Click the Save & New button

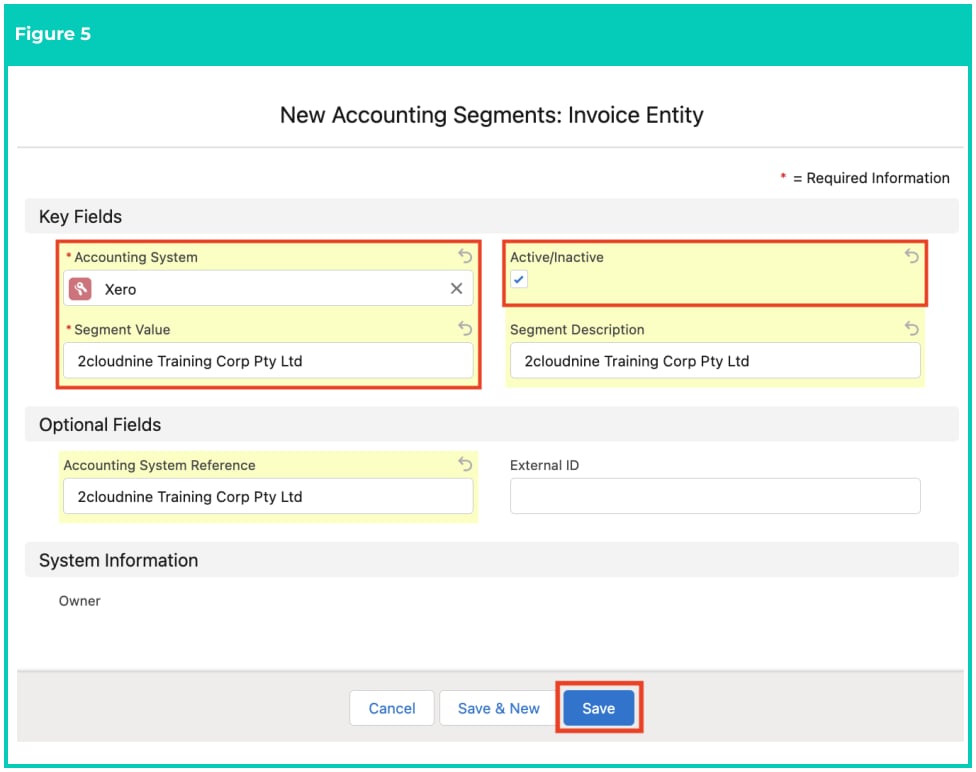click(x=499, y=708)
